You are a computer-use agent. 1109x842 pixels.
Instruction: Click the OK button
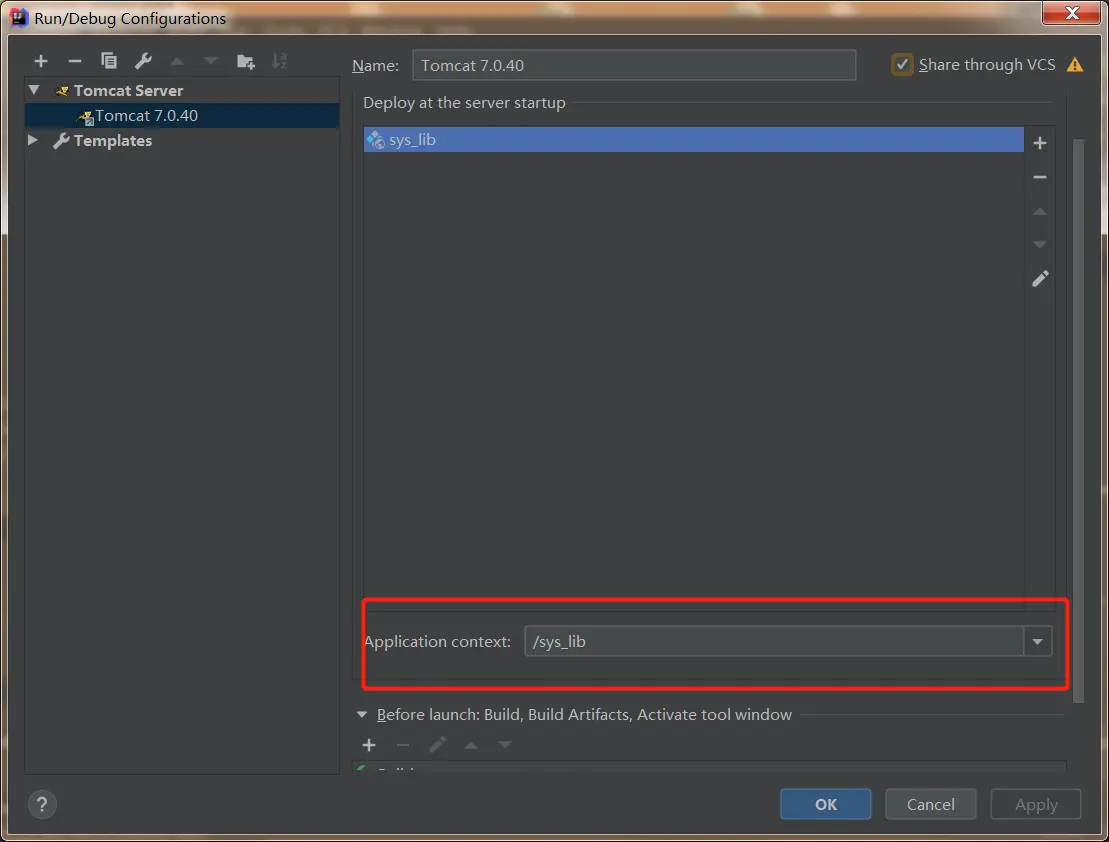825,804
